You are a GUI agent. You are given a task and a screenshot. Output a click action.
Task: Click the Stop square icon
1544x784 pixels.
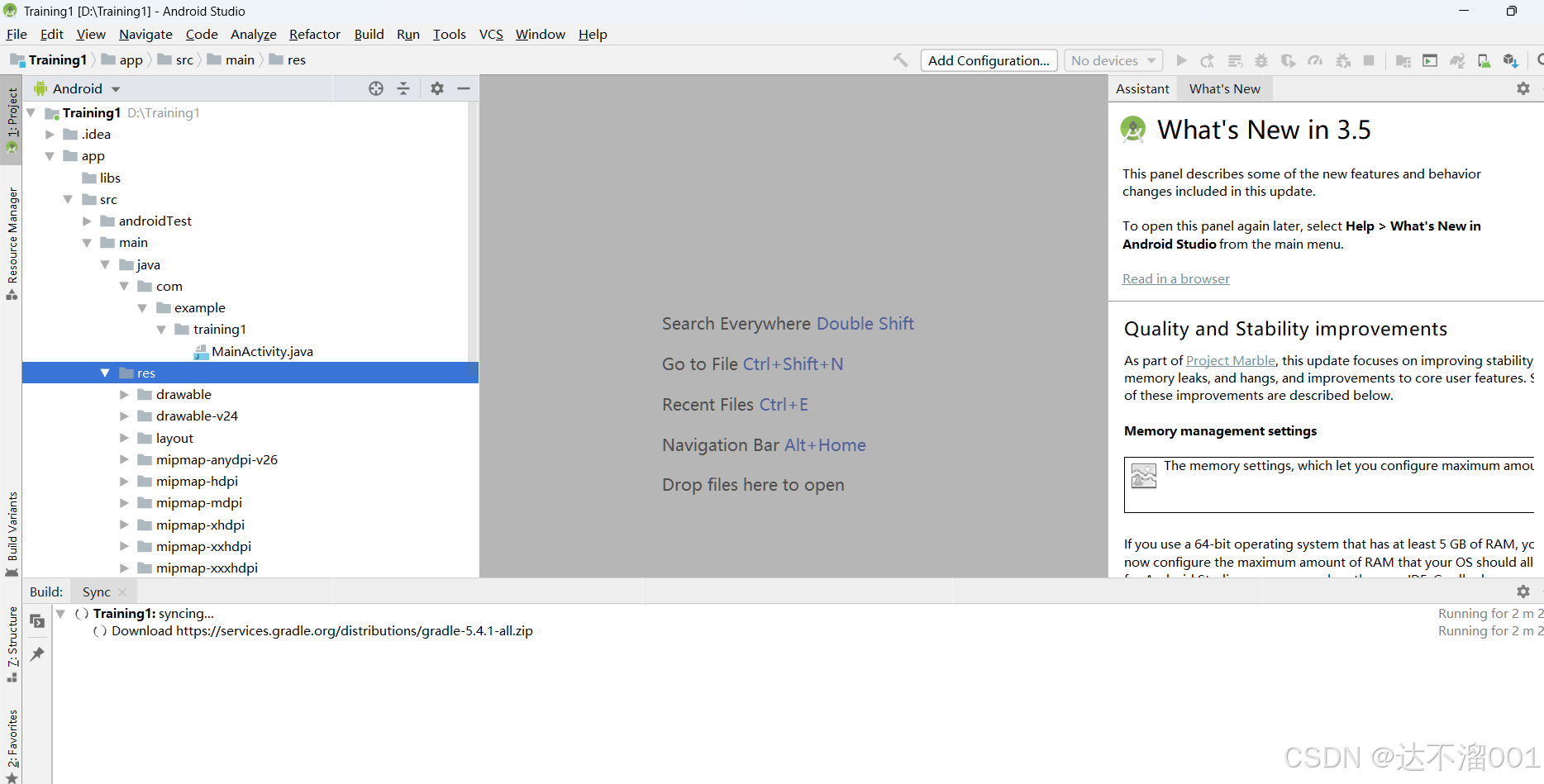[x=1369, y=60]
